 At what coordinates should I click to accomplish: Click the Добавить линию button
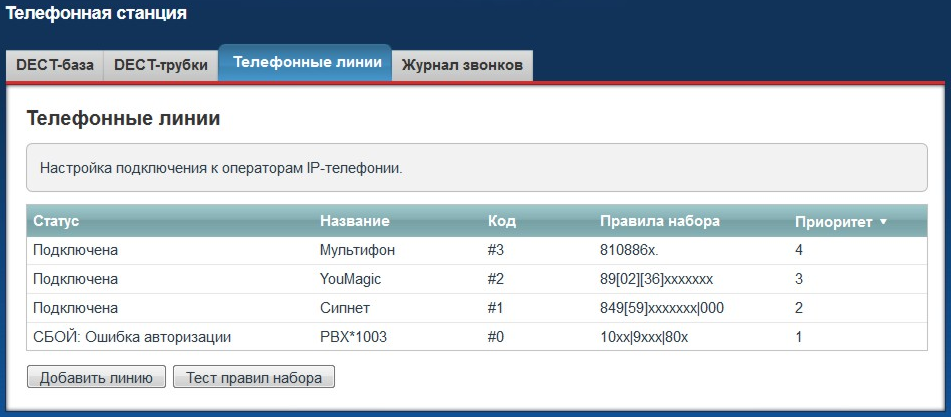(96, 377)
